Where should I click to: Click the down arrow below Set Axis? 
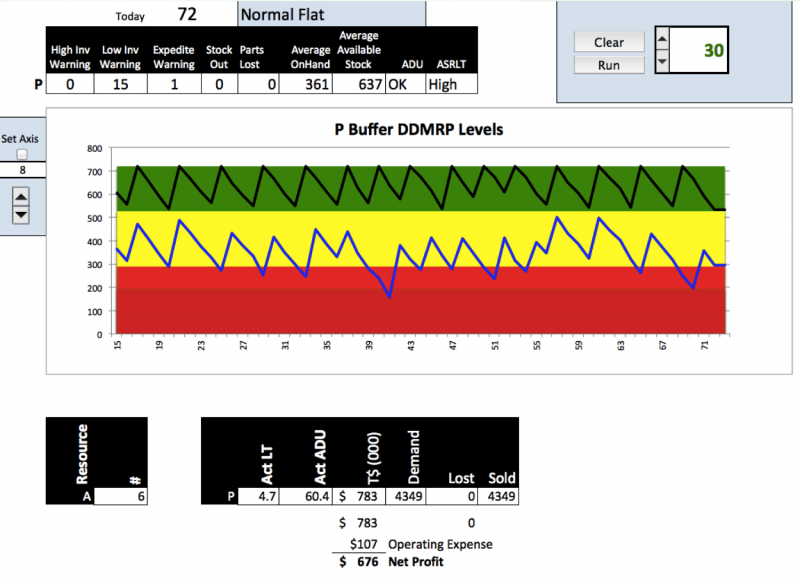click(19, 214)
